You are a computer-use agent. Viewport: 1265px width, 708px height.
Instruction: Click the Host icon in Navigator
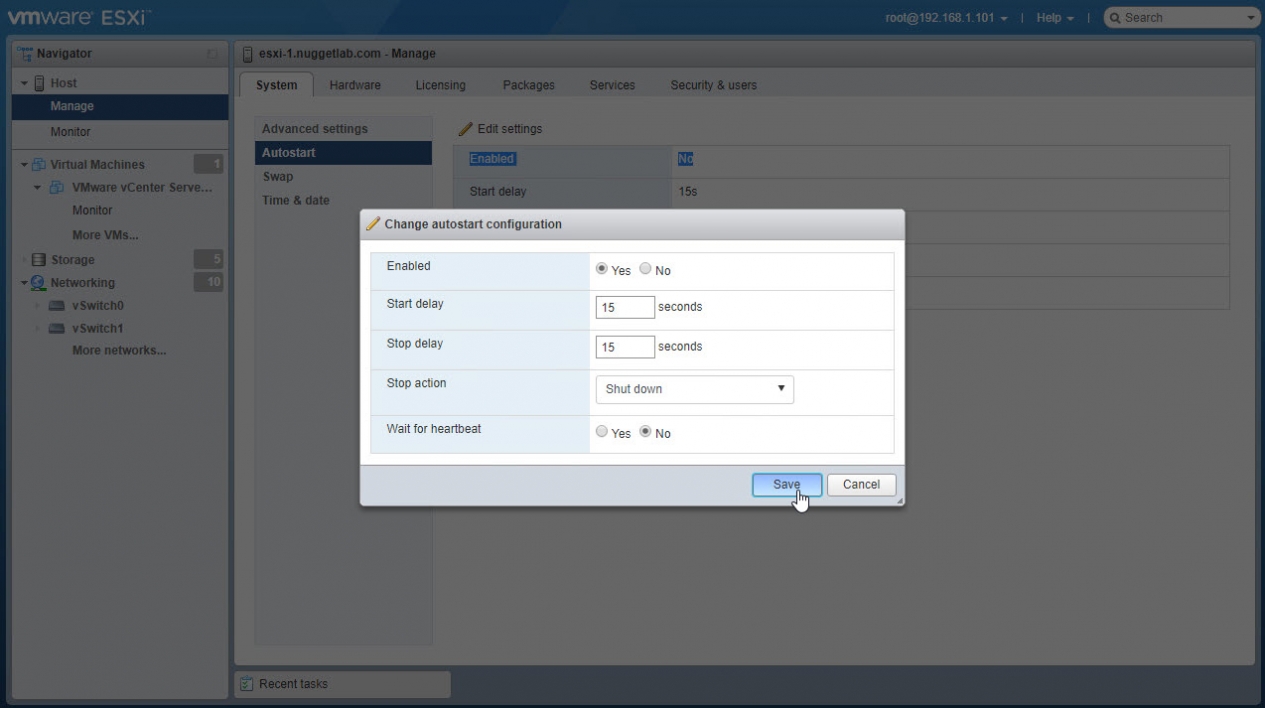[x=38, y=83]
